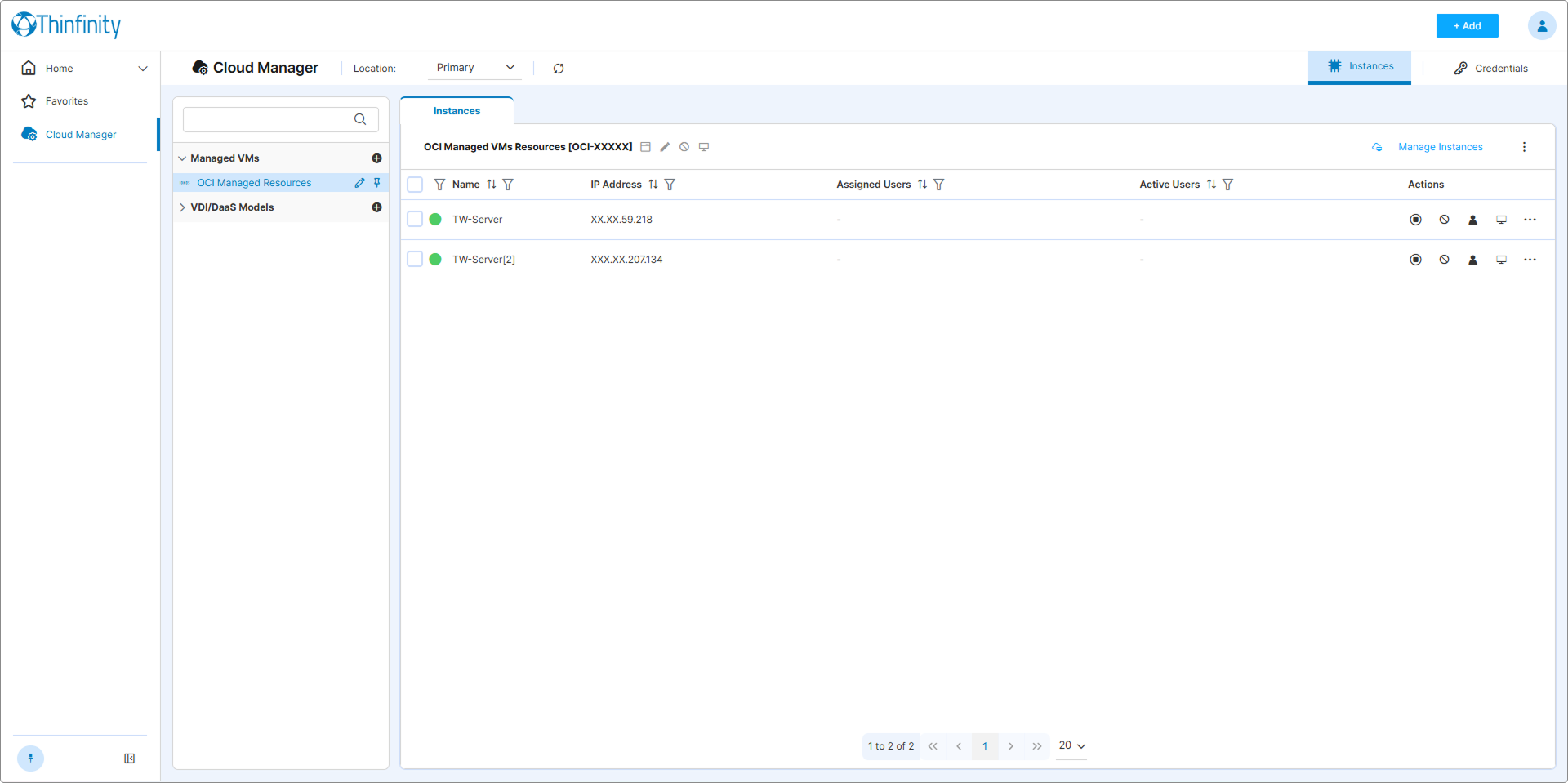This screenshot has height=783, width=1568.
Task: Click the search magnifier icon
Action: point(360,119)
